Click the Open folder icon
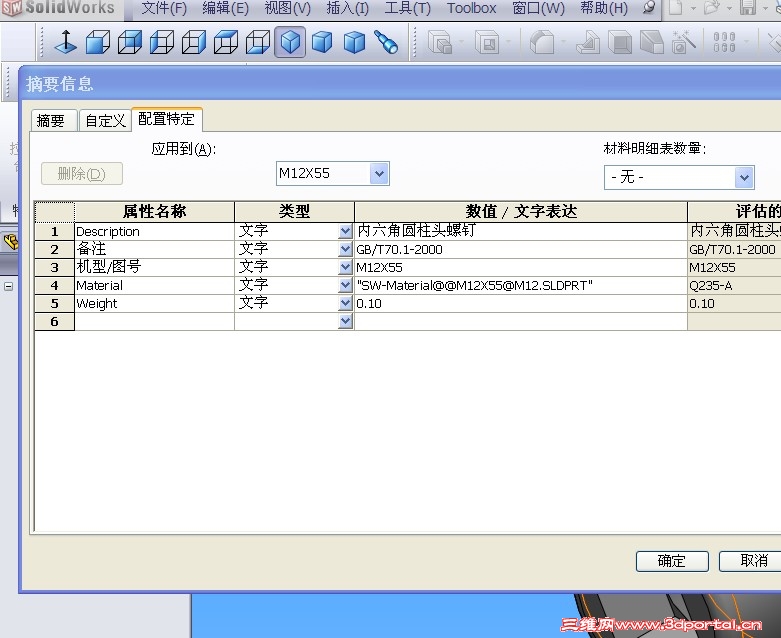 click(712, 7)
